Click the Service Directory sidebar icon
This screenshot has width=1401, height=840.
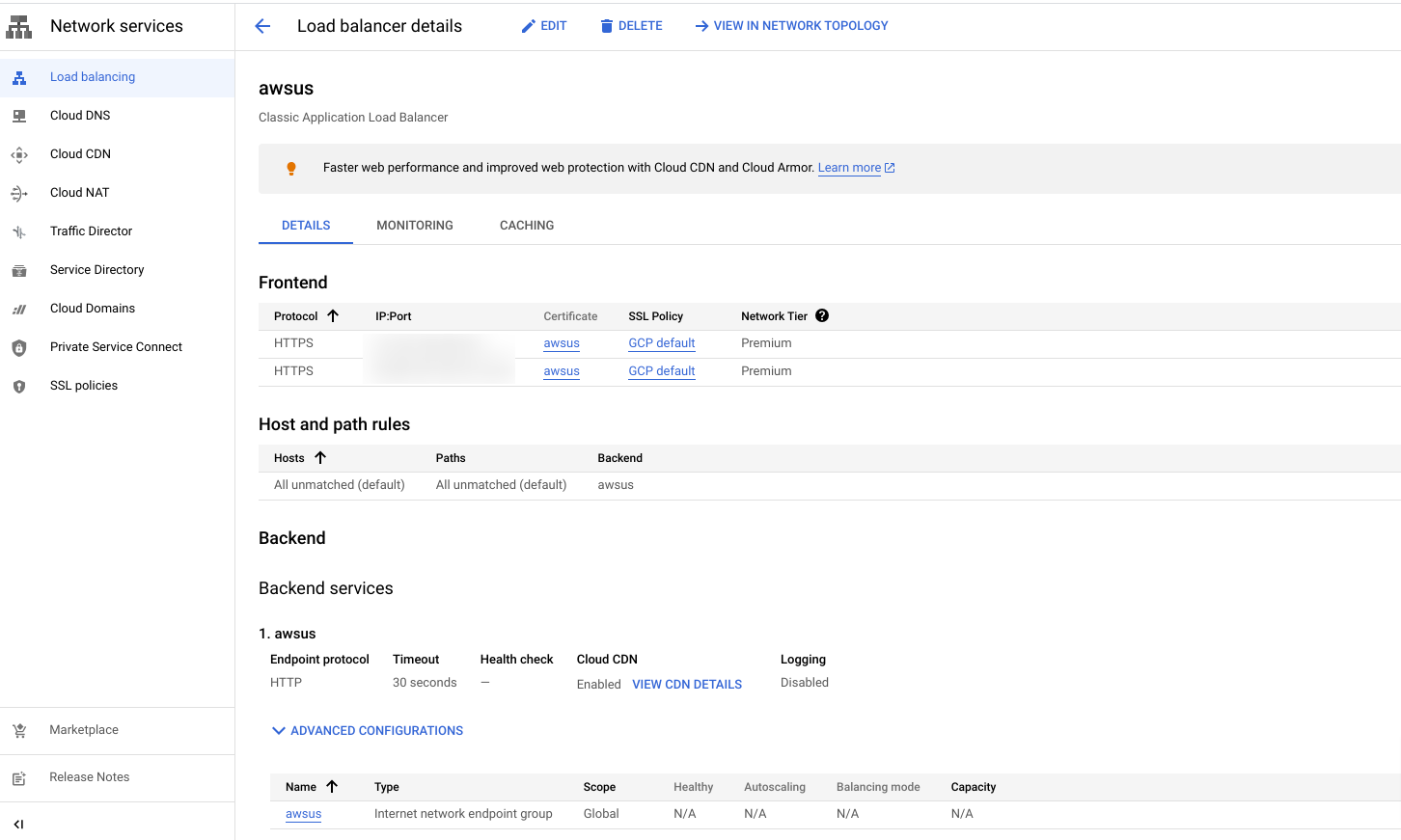tap(19, 271)
